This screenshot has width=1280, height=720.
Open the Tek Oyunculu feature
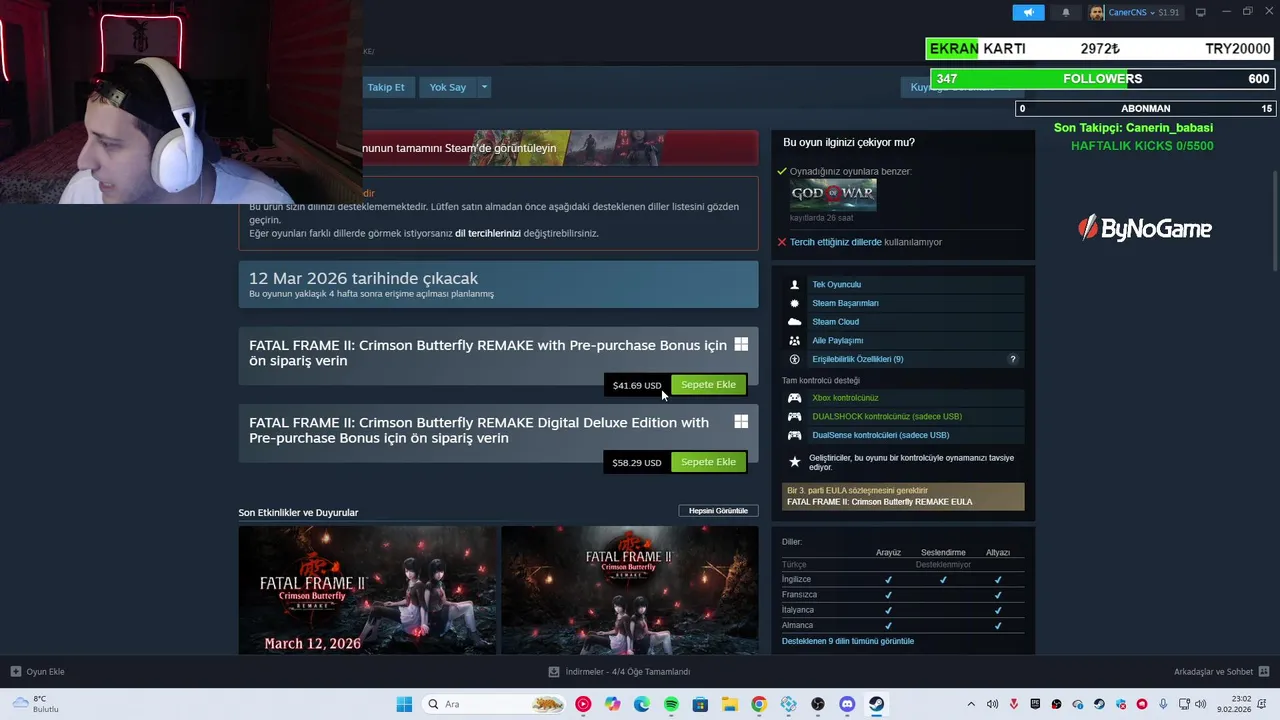903,284
